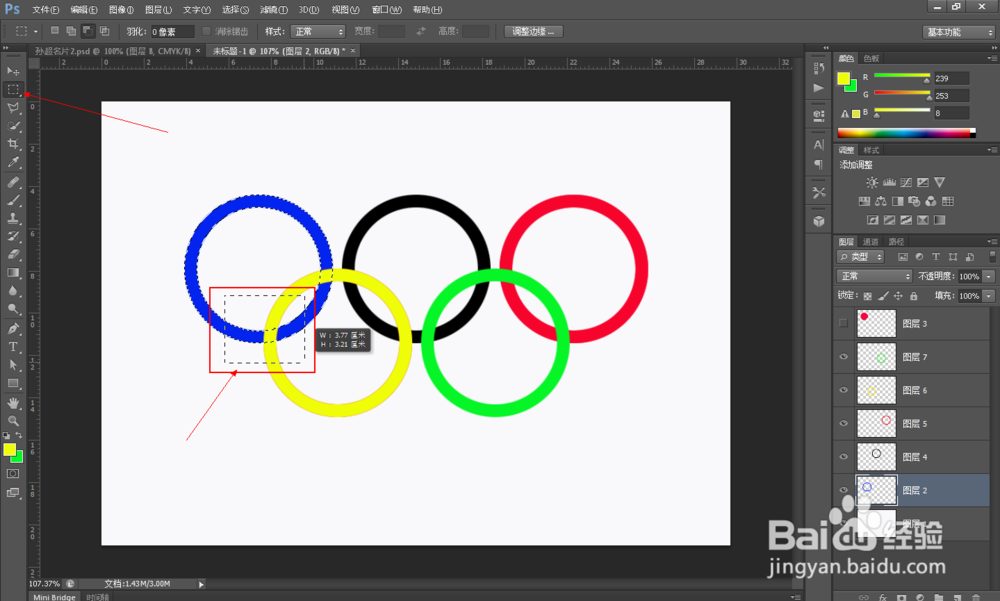Open the status bar info arrow
Image resolution: width=1000 pixels, height=601 pixels.
pos(201,584)
